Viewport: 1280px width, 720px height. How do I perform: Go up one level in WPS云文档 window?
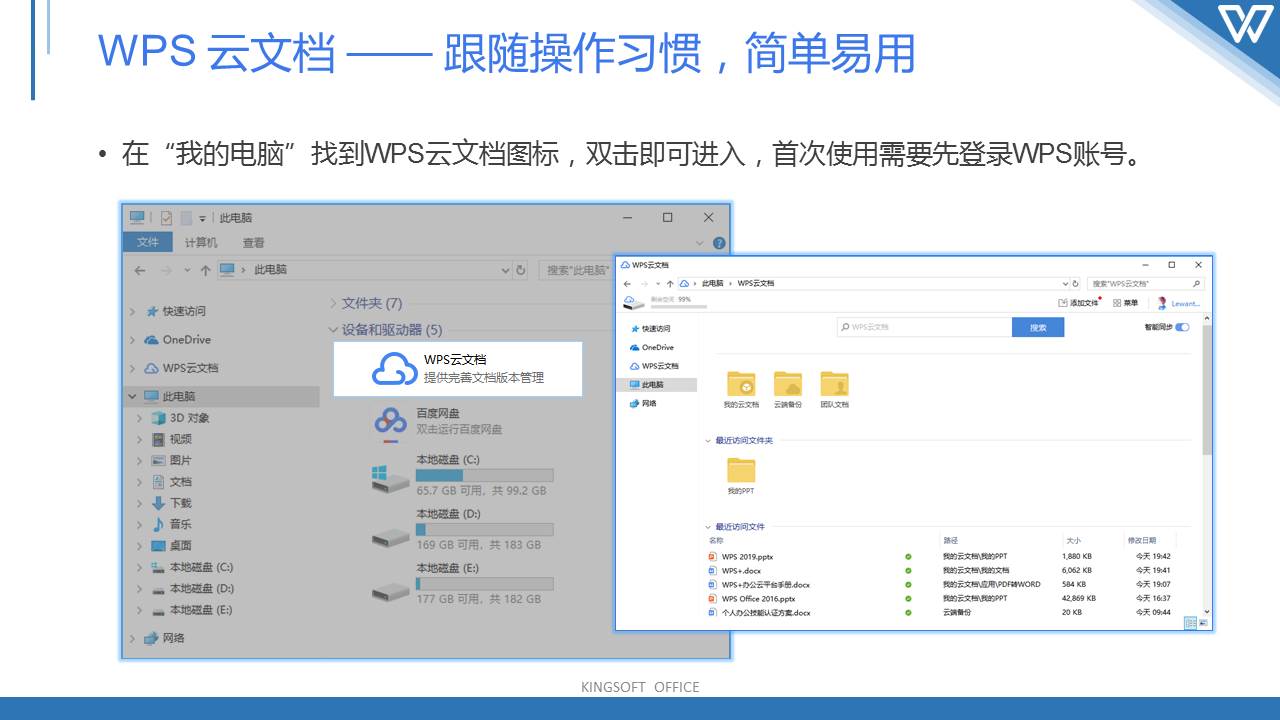[669, 283]
